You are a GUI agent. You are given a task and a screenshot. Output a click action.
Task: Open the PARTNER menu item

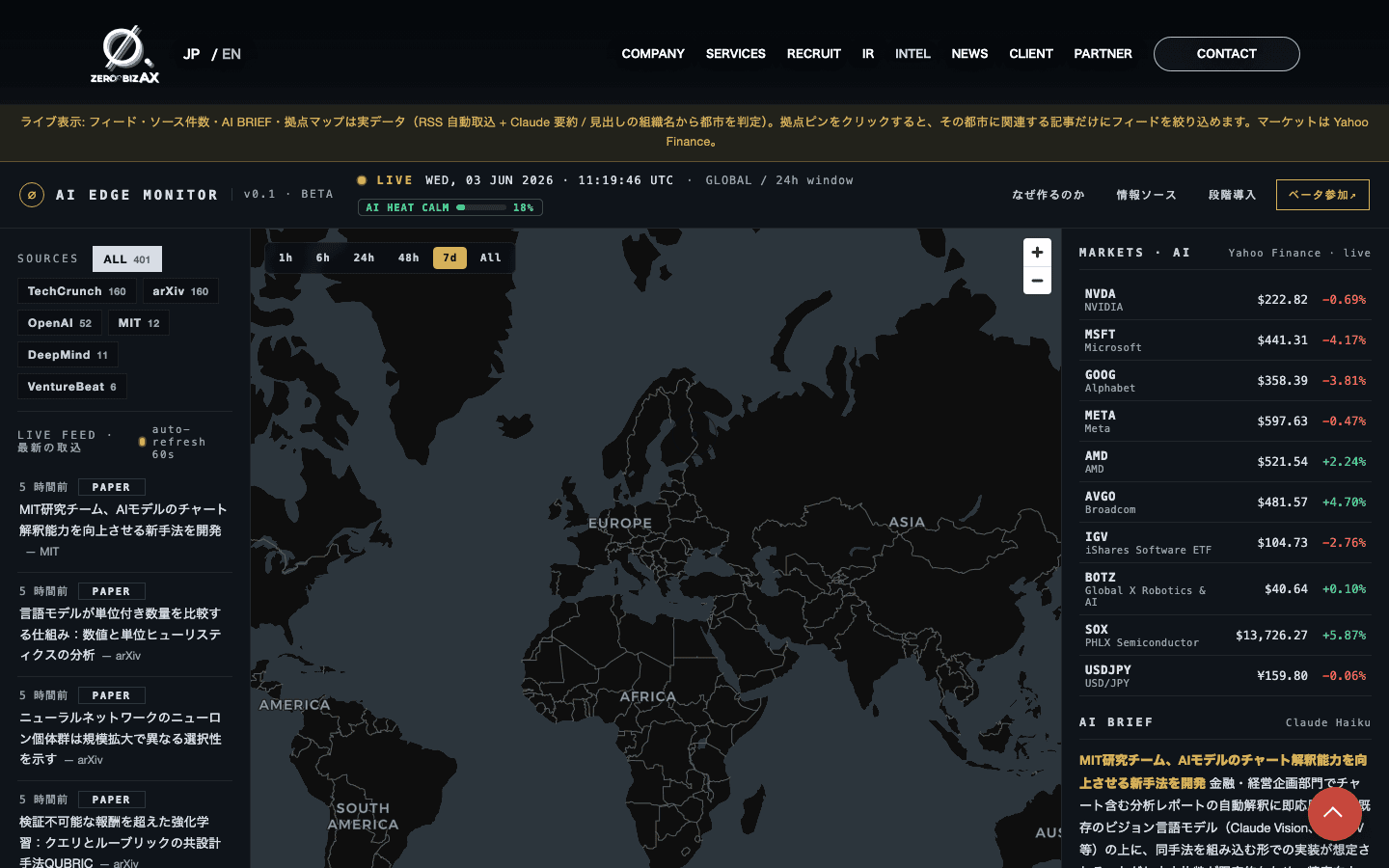(x=1103, y=54)
